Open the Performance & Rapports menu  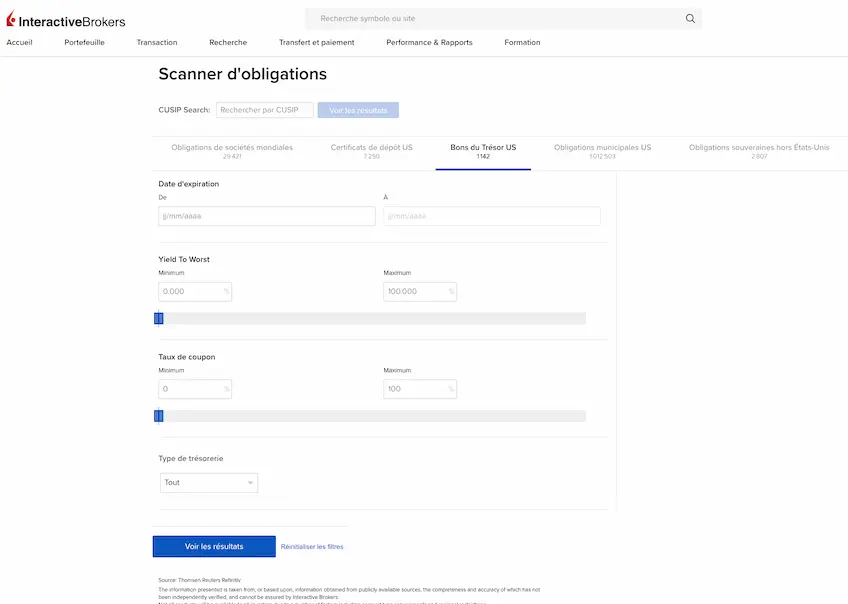[429, 42]
